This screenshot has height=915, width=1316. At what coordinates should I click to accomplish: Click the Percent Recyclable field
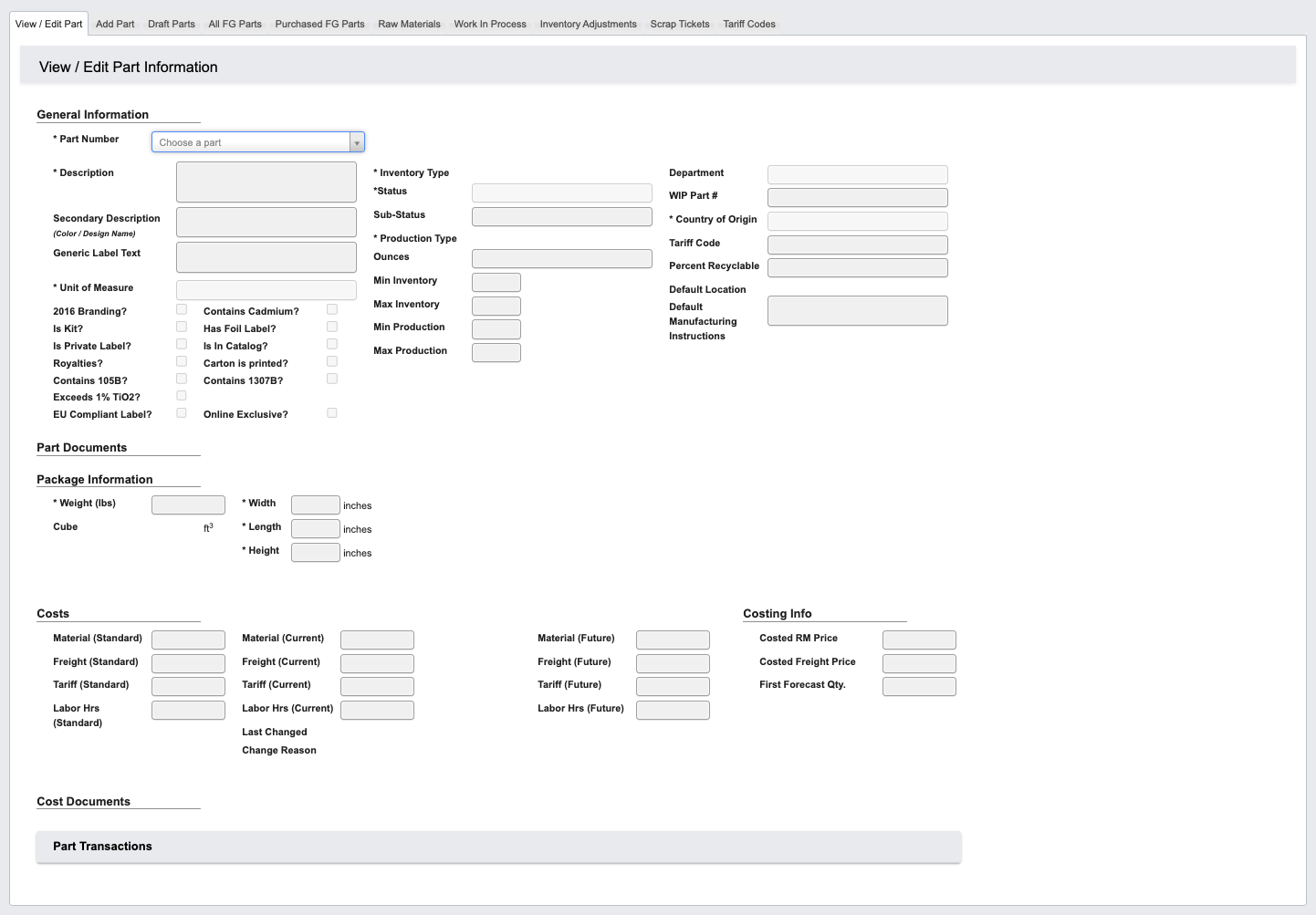[x=858, y=267]
